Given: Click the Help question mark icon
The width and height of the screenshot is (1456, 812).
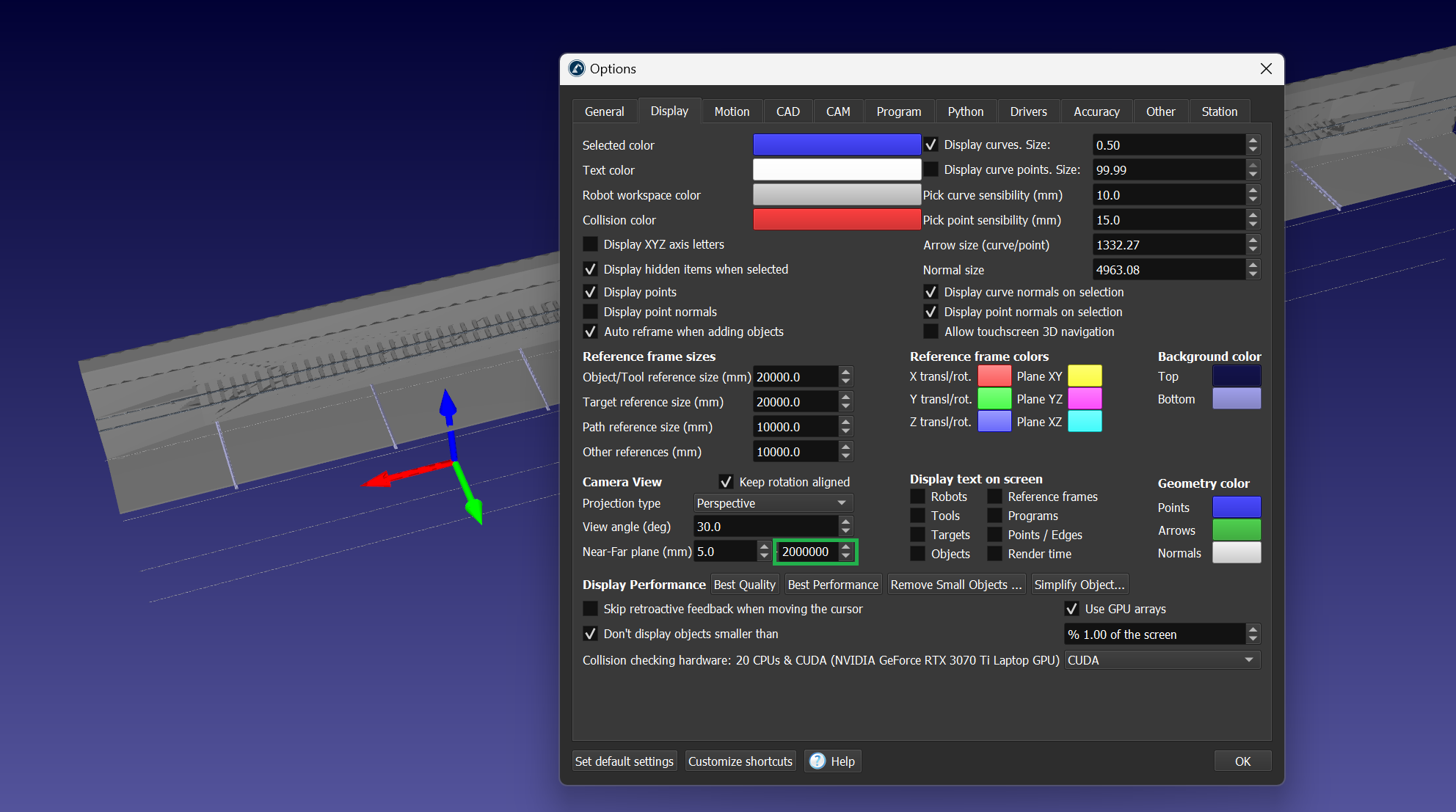Looking at the screenshot, I should pyautogui.click(x=818, y=761).
